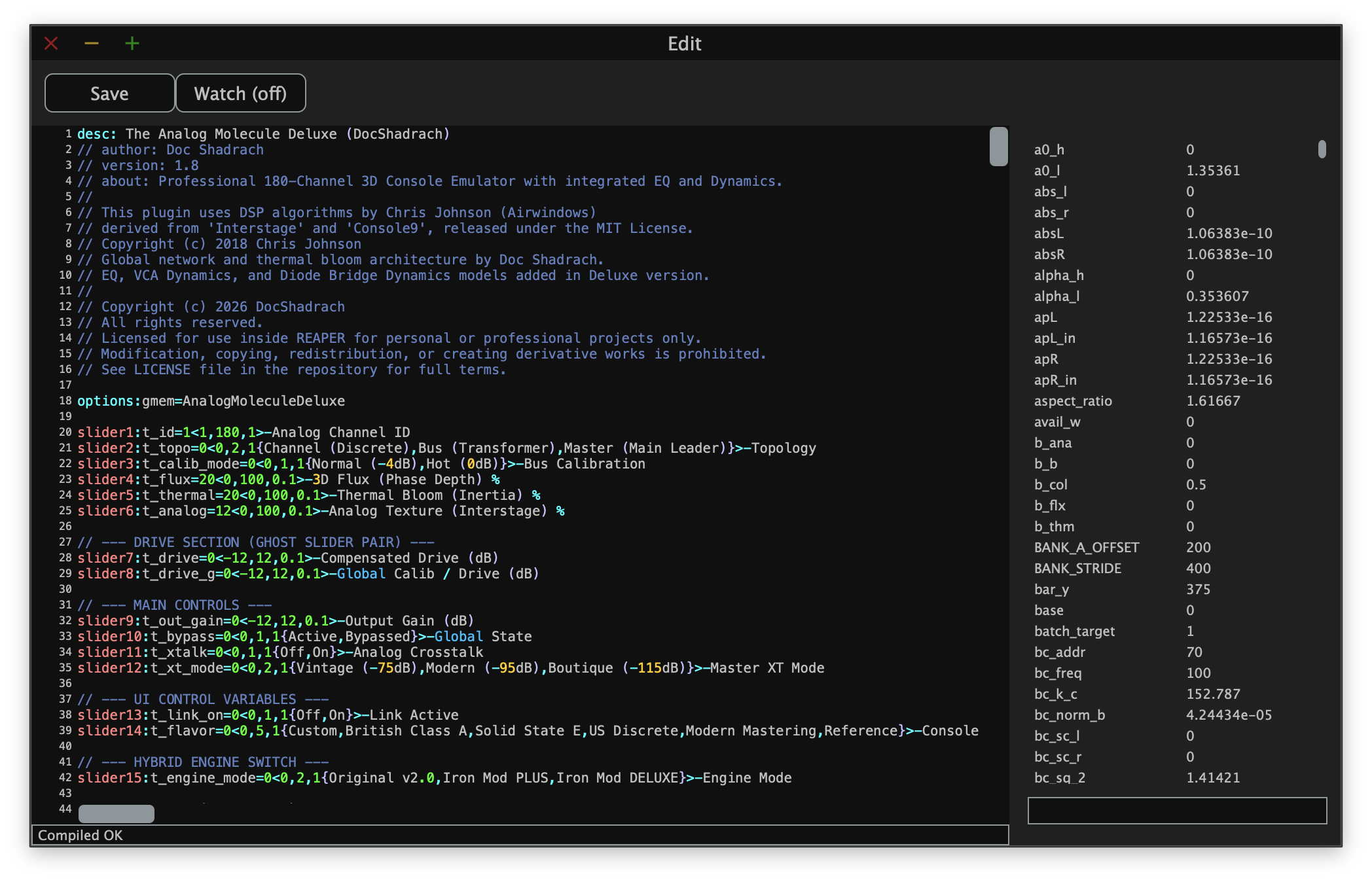The width and height of the screenshot is (1372, 882).
Task: Click the slider1 't_id' Analog Channel ID line
Action: pos(244,432)
